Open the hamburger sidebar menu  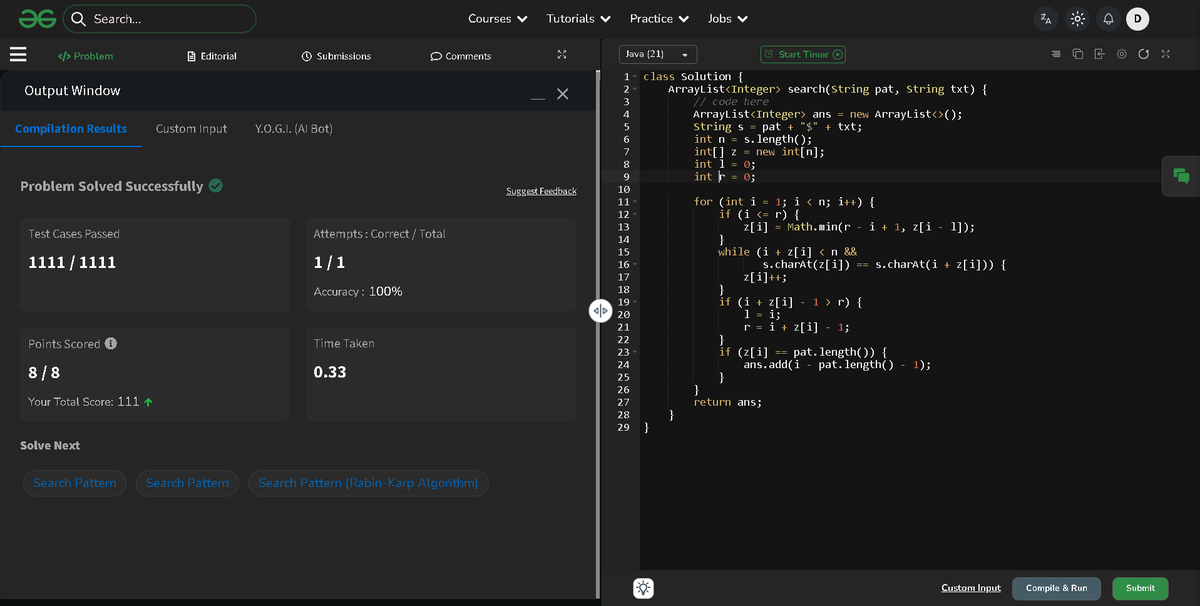pos(18,55)
